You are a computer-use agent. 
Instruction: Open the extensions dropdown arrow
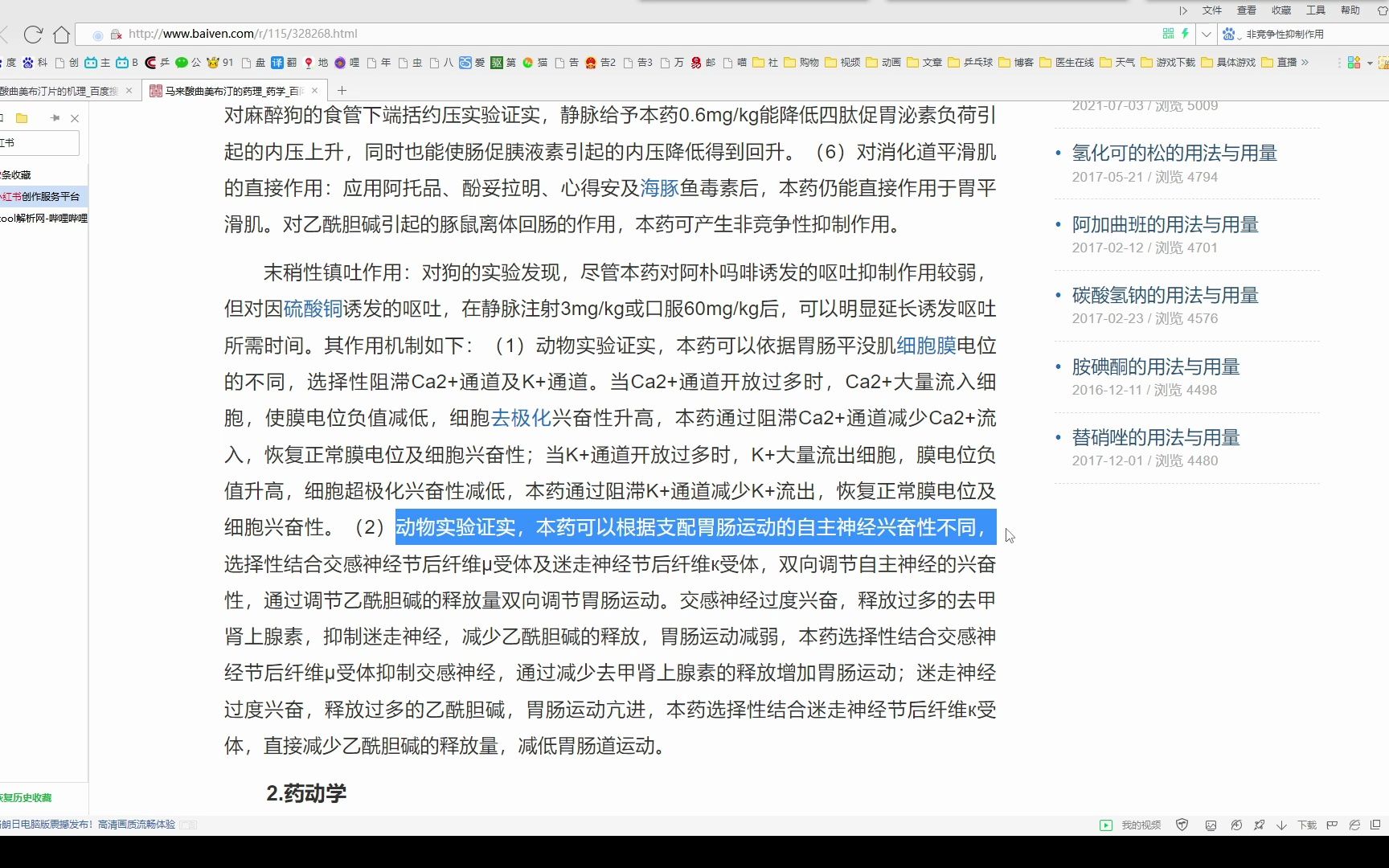point(1370,63)
